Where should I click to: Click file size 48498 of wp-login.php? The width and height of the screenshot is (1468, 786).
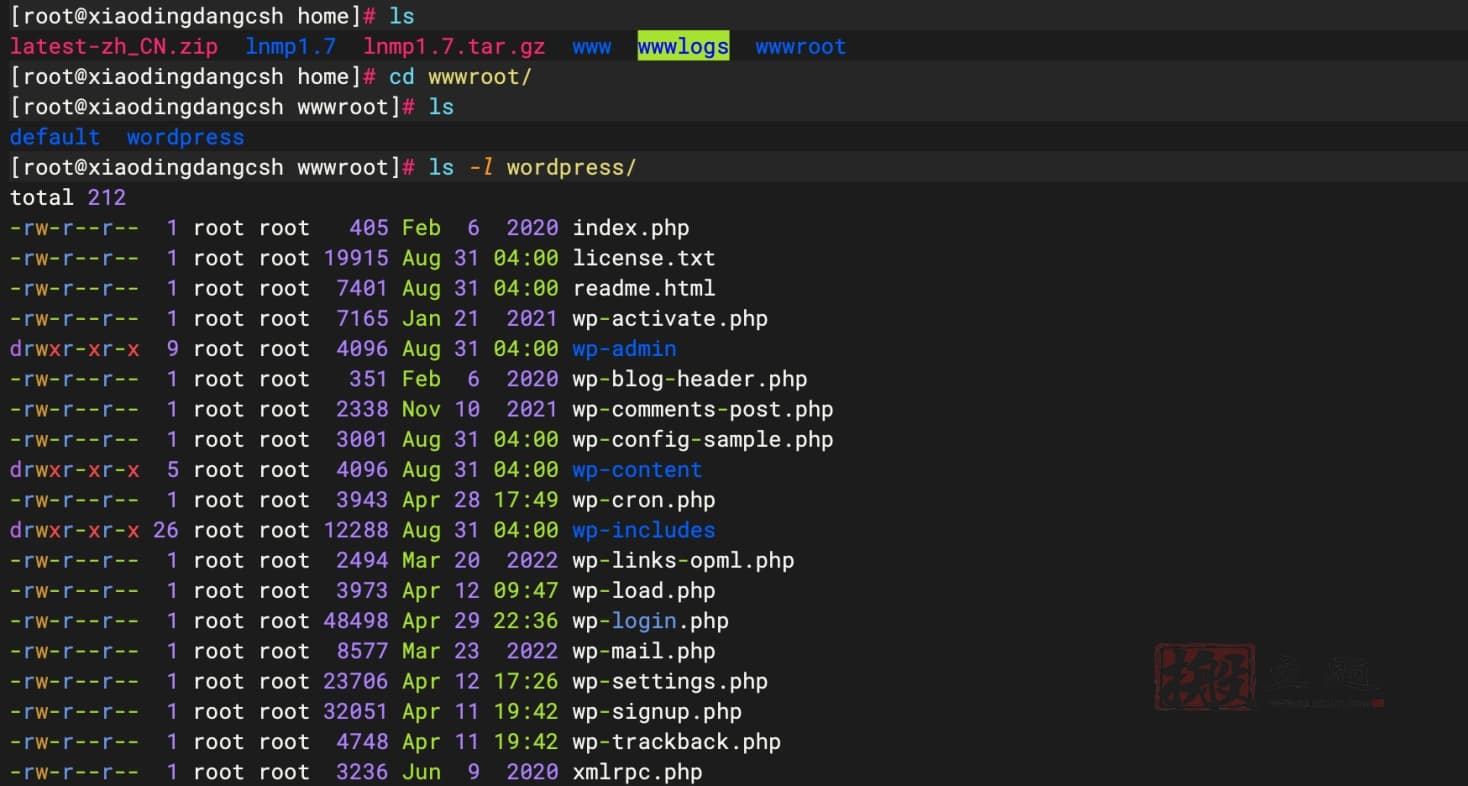[356, 621]
